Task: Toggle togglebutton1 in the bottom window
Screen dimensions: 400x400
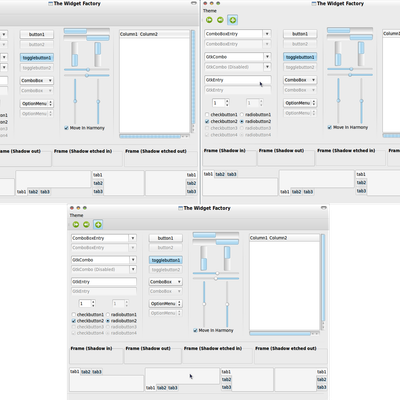Action: 166,260
